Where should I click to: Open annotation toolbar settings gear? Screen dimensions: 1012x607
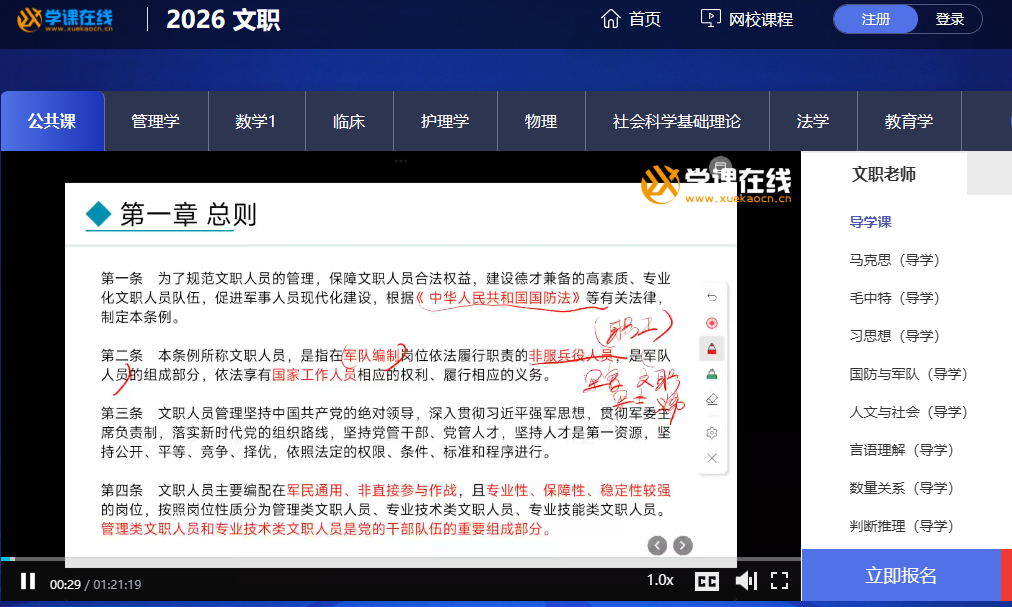712,433
